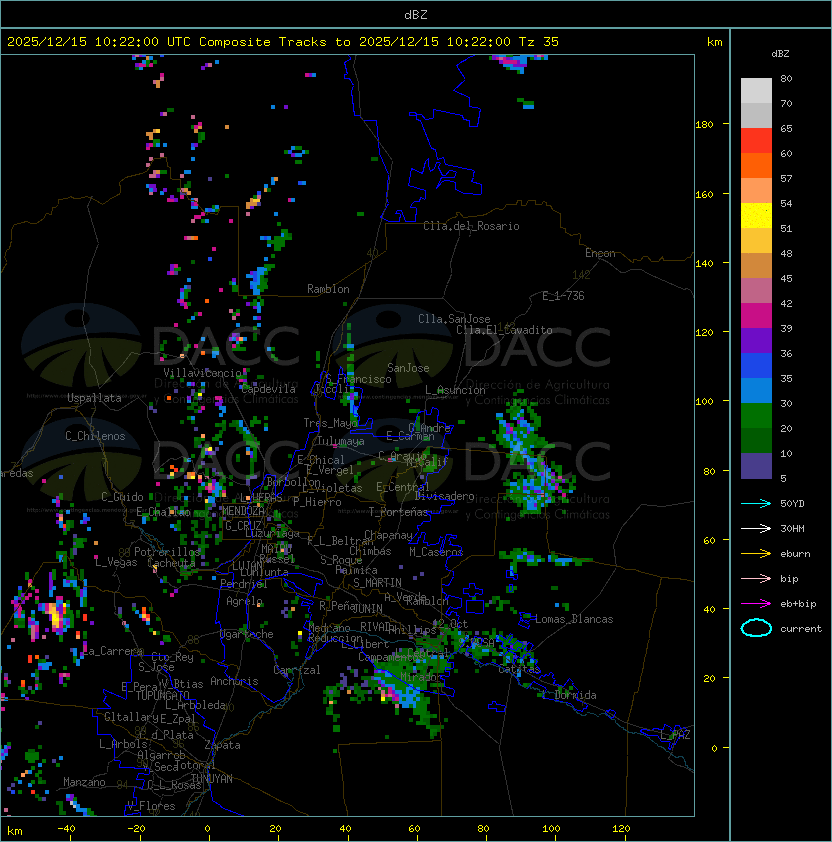
Task: Click the 'Encon' location label
Action: (600, 253)
